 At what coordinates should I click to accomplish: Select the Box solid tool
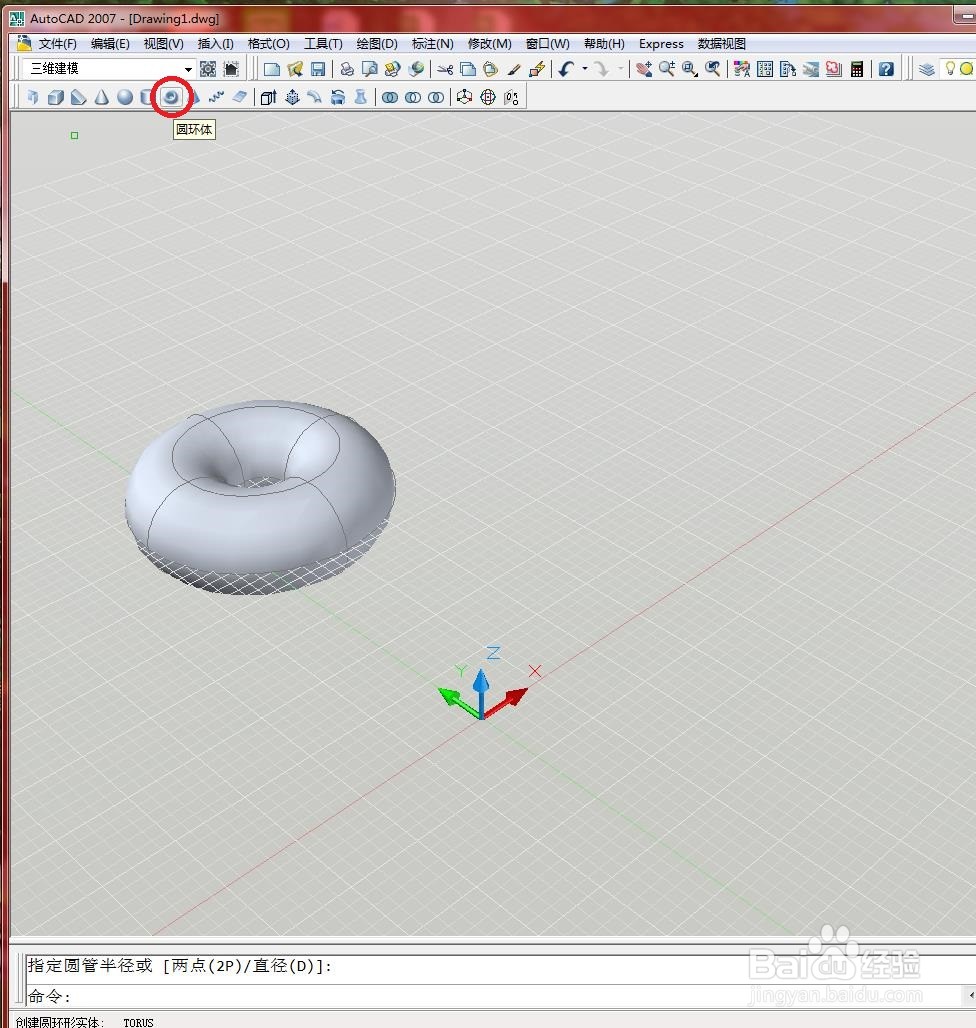(x=56, y=98)
